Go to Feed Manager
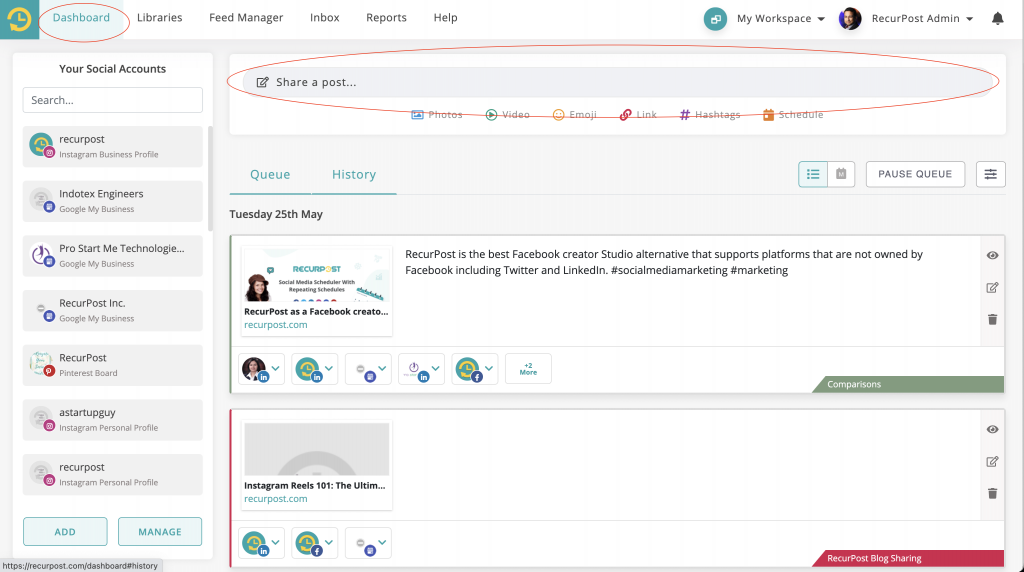1024x572 pixels. pos(246,18)
